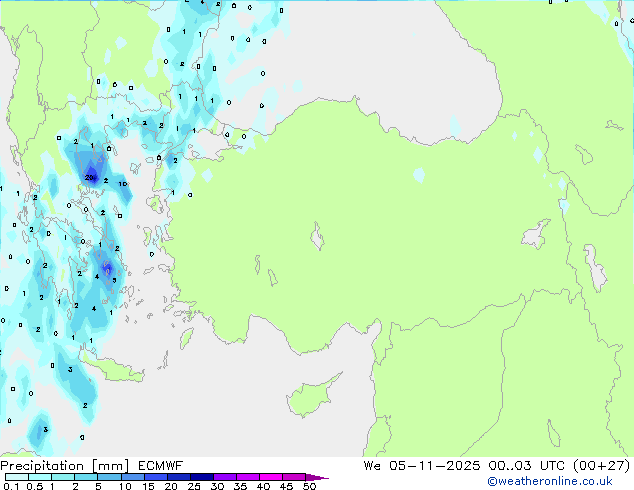The image size is (634, 490).
Task: Click the '20' precipitation value on the map
Action: click(89, 177)
